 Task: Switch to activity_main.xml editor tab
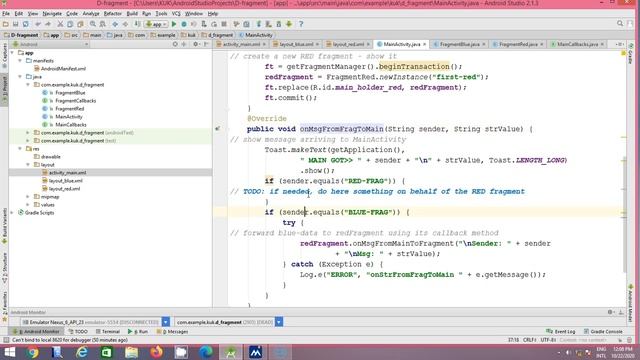coord(241,44)
